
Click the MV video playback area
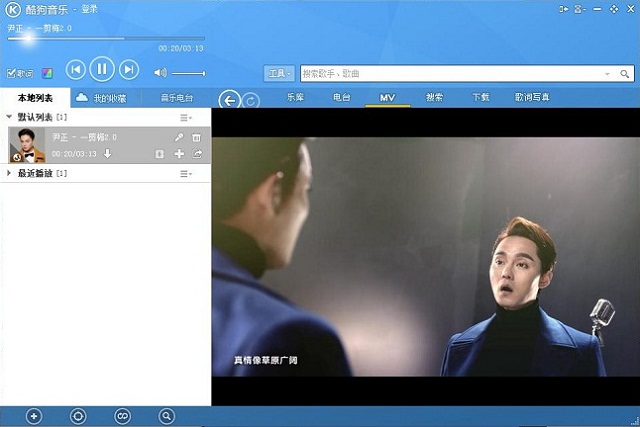point(426,257)
